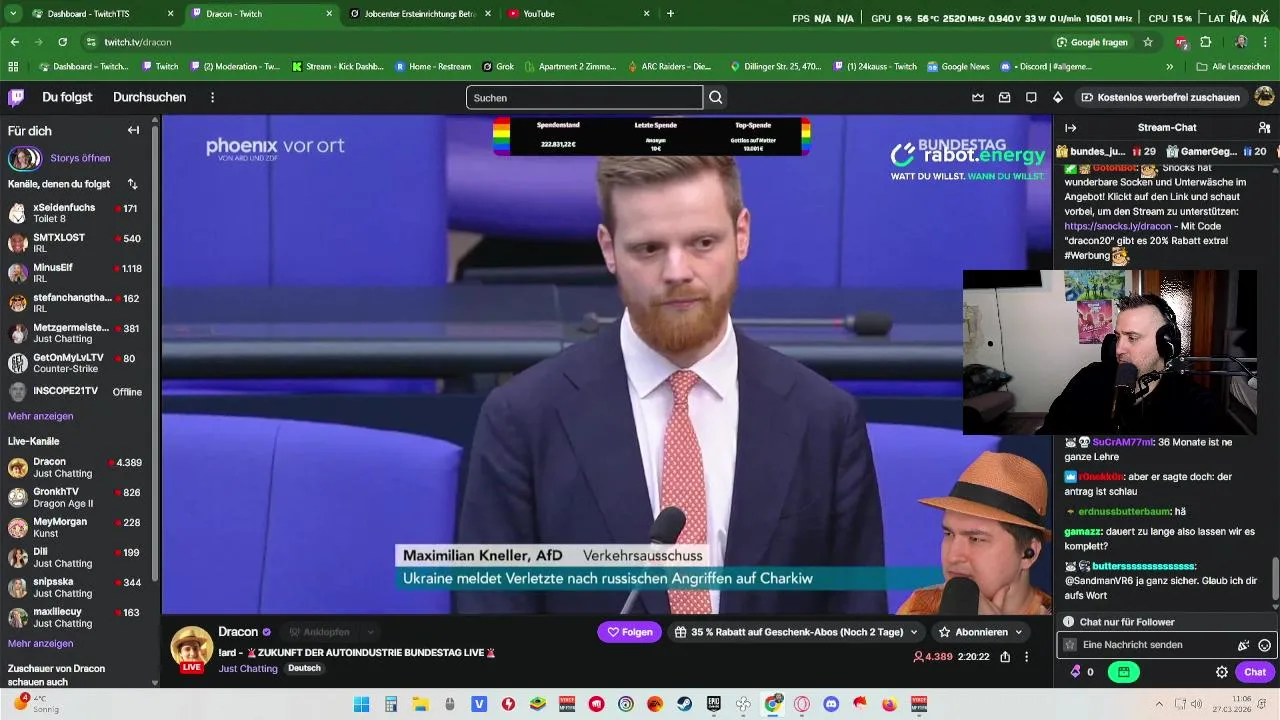Click the Google fragen button

1092,42
